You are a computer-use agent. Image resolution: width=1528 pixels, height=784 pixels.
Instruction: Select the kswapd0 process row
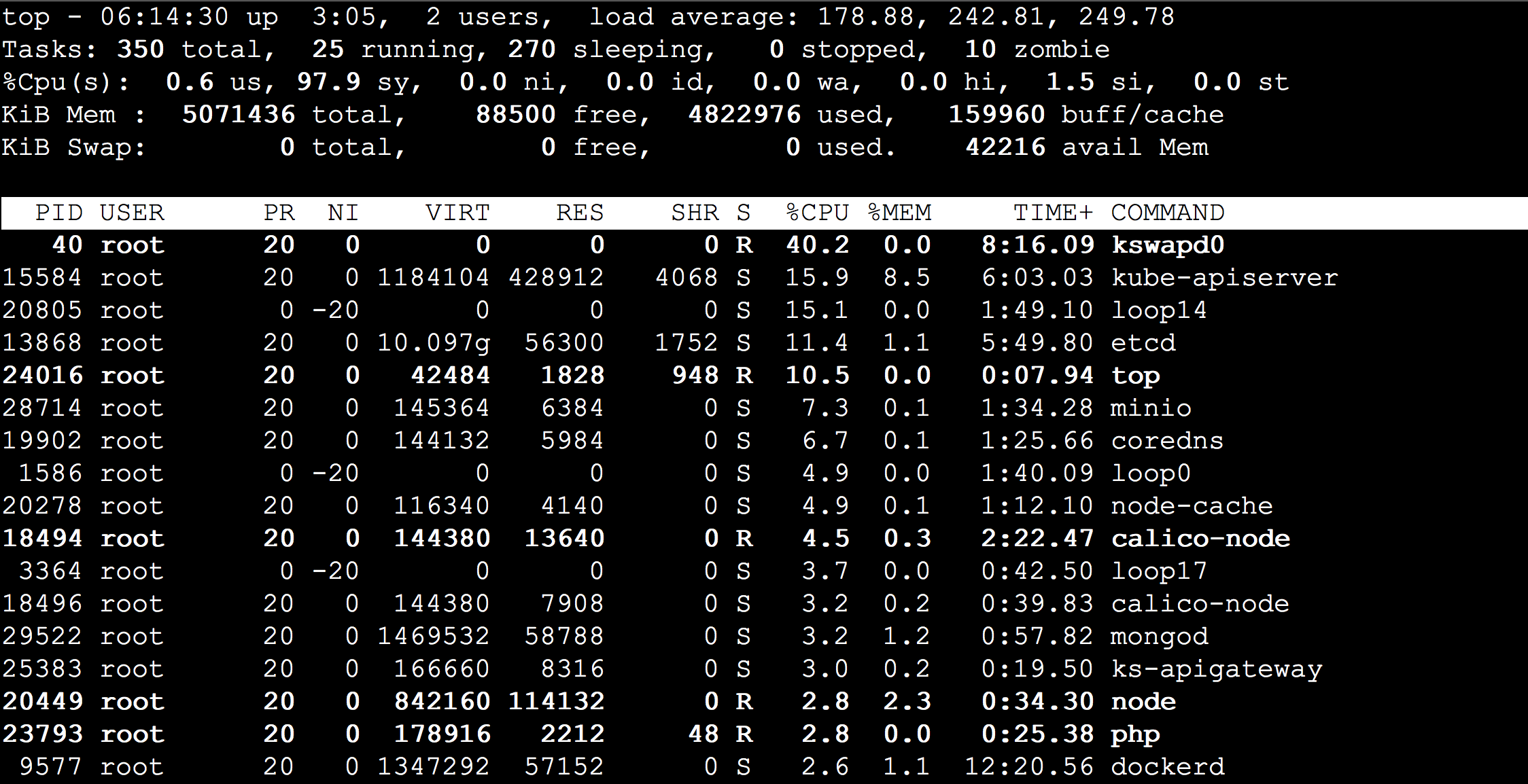(x=1167, y=245)
